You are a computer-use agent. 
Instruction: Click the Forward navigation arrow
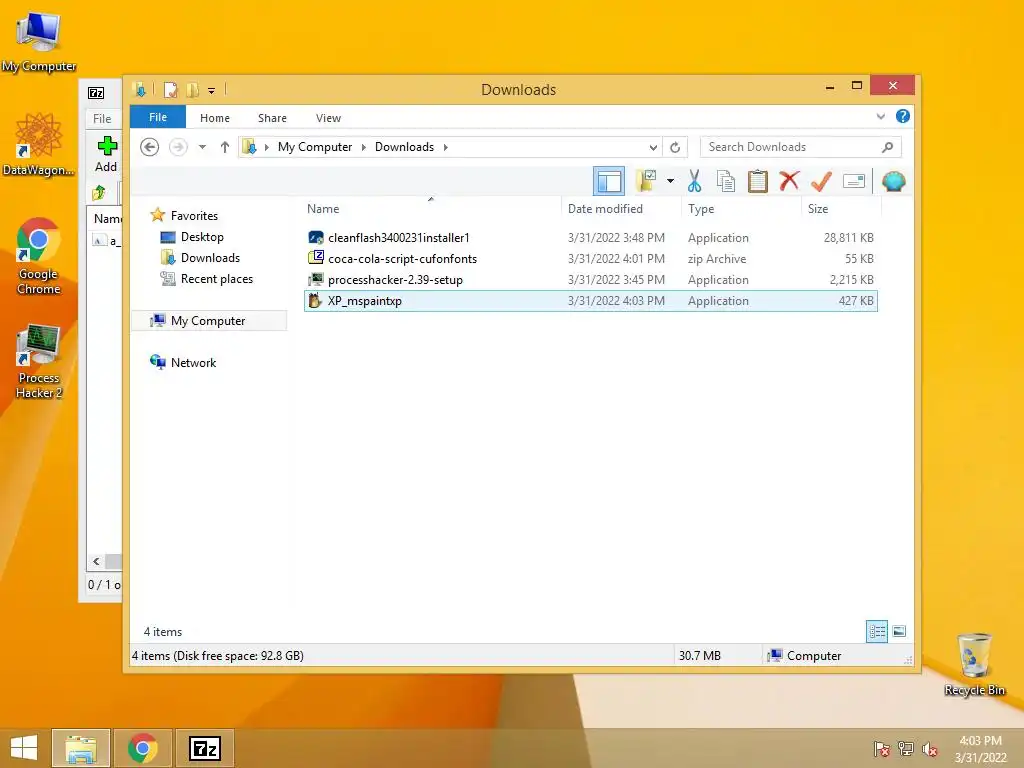click(178, 147)
